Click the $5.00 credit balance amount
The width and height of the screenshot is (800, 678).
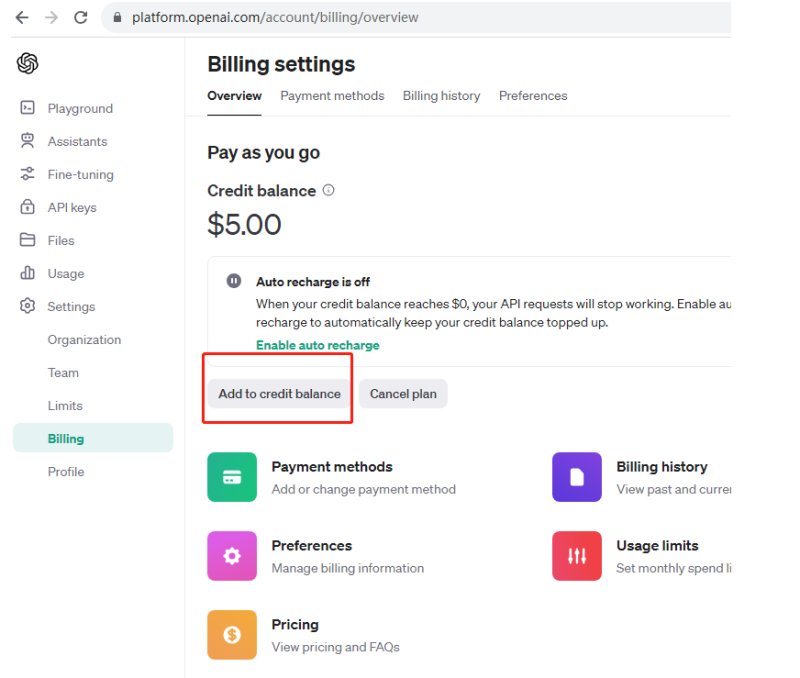click(244, 224)
